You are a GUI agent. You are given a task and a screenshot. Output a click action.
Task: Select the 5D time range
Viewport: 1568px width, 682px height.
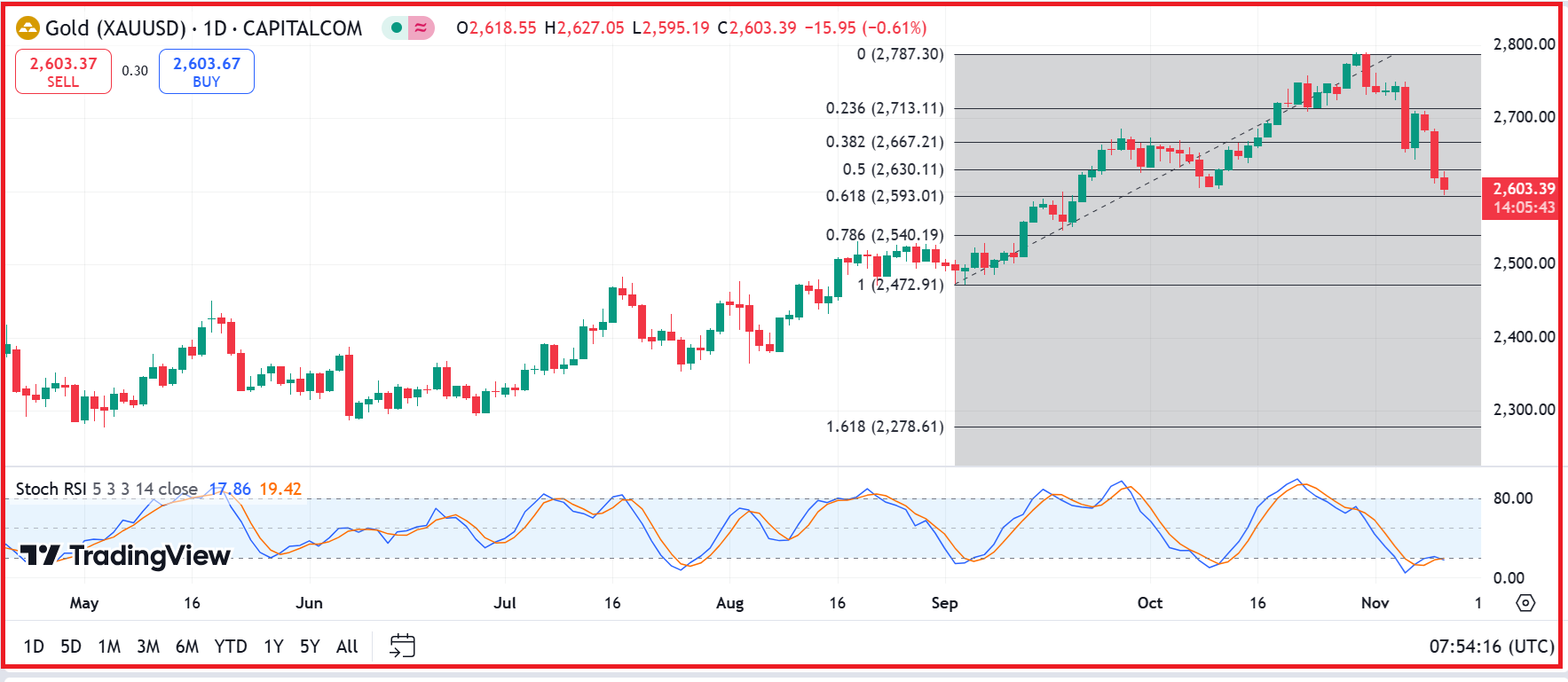(71, 647)
